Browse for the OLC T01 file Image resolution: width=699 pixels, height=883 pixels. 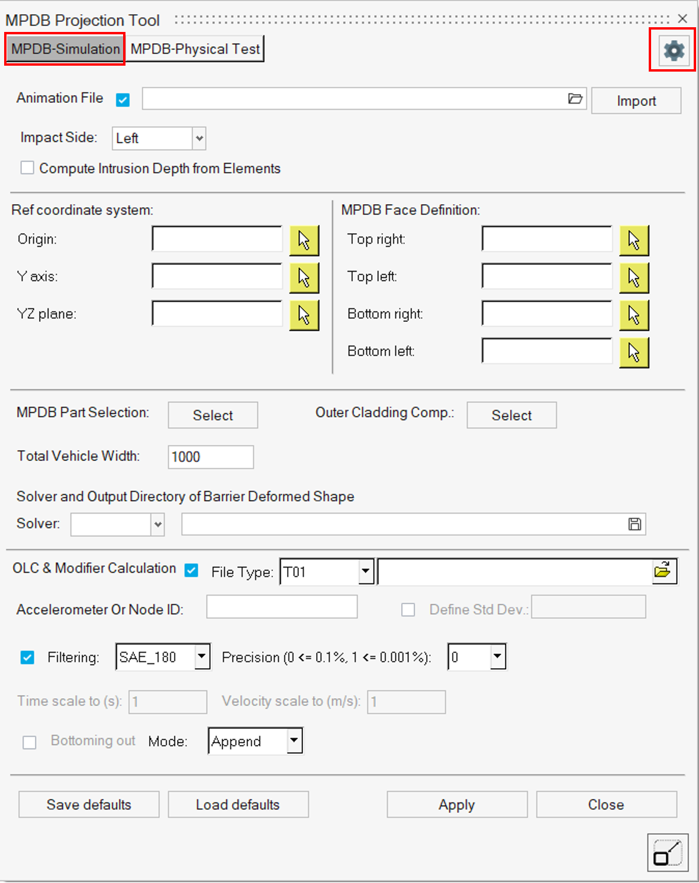[662, 571]
